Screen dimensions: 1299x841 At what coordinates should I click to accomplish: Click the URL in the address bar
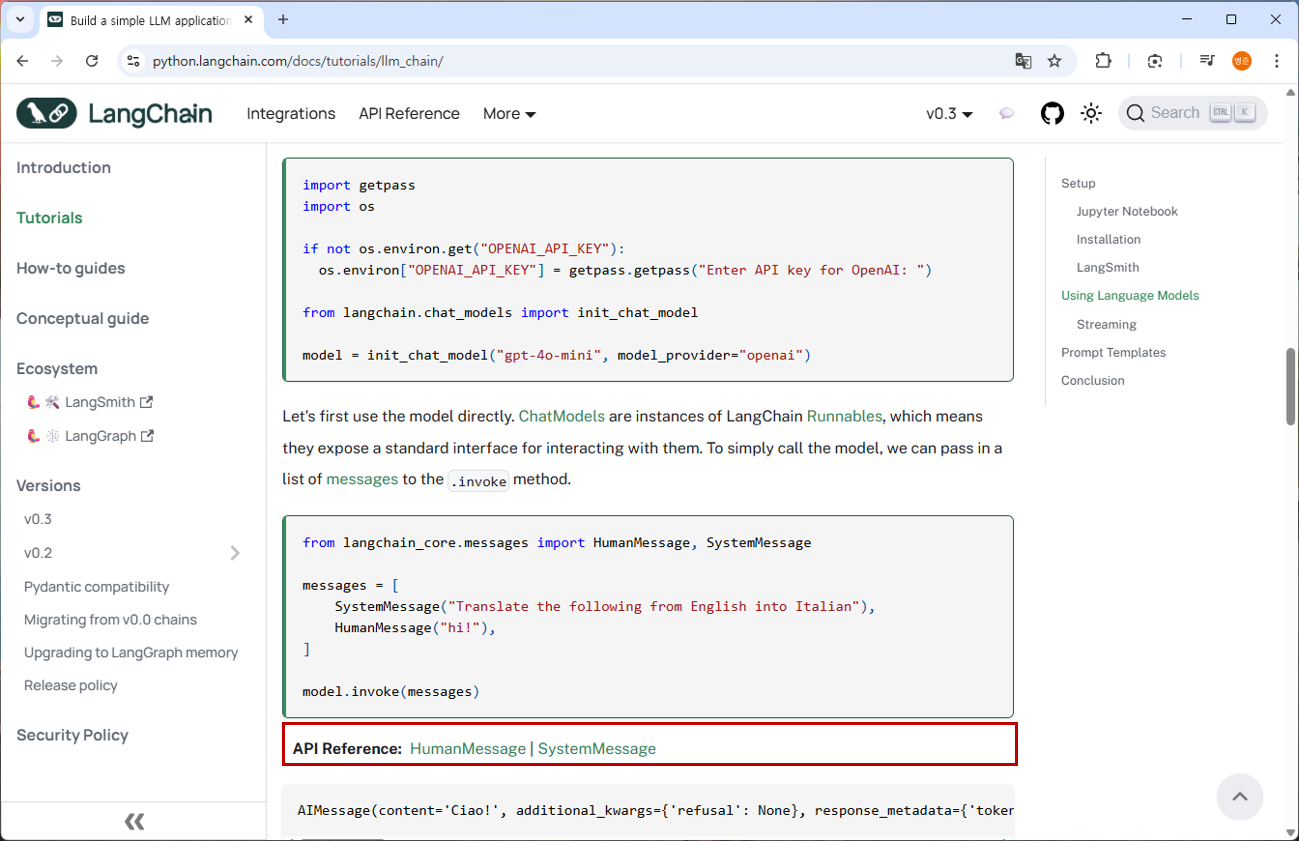pos(297,61)
